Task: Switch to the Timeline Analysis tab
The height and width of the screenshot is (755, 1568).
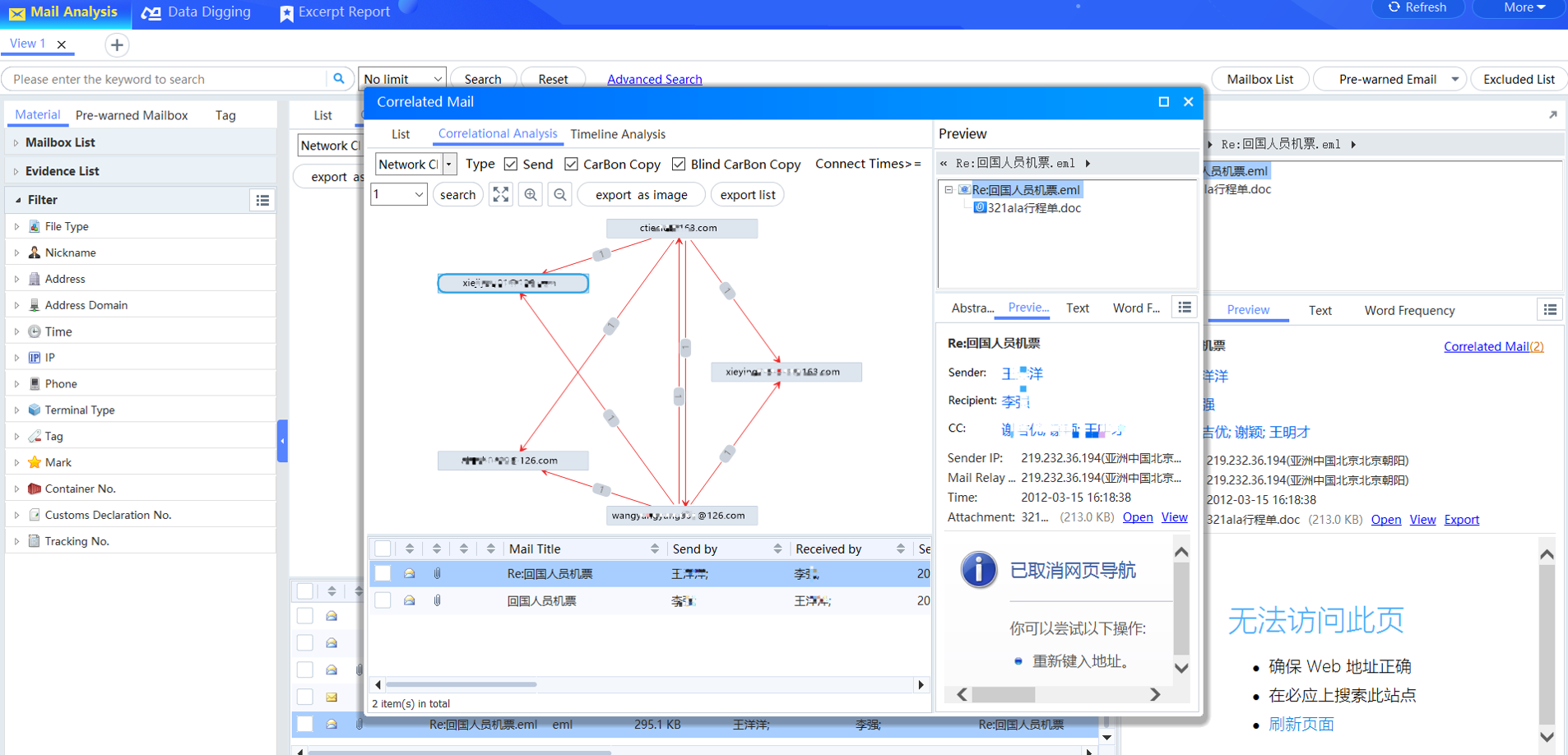Action: pos(617,134)
